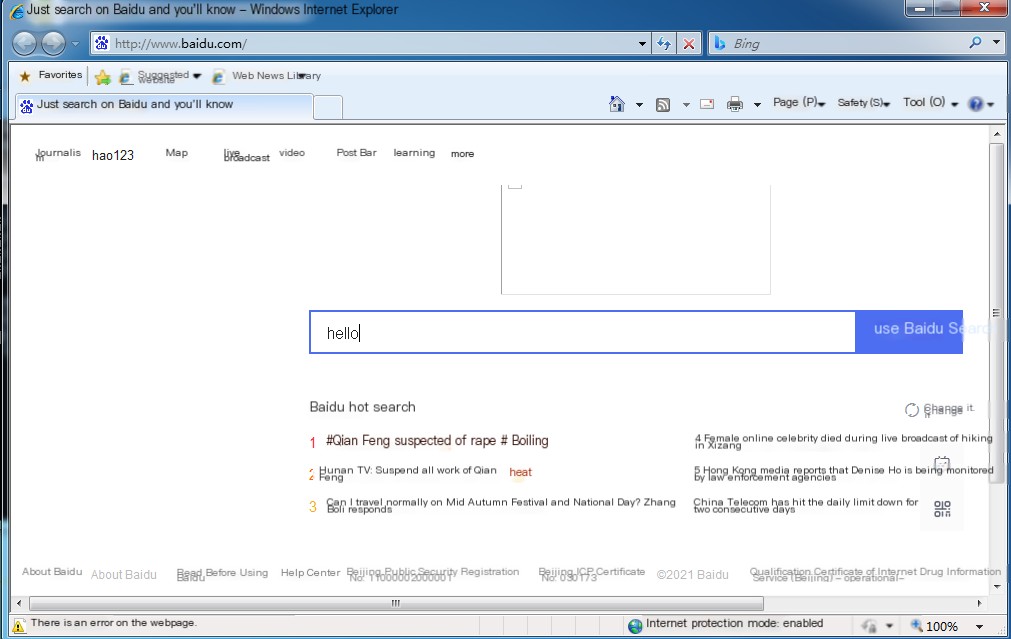Click the horizontal scrollbar thumb
This screenshot has height=639, width=1011.
[x=396, y=604]
